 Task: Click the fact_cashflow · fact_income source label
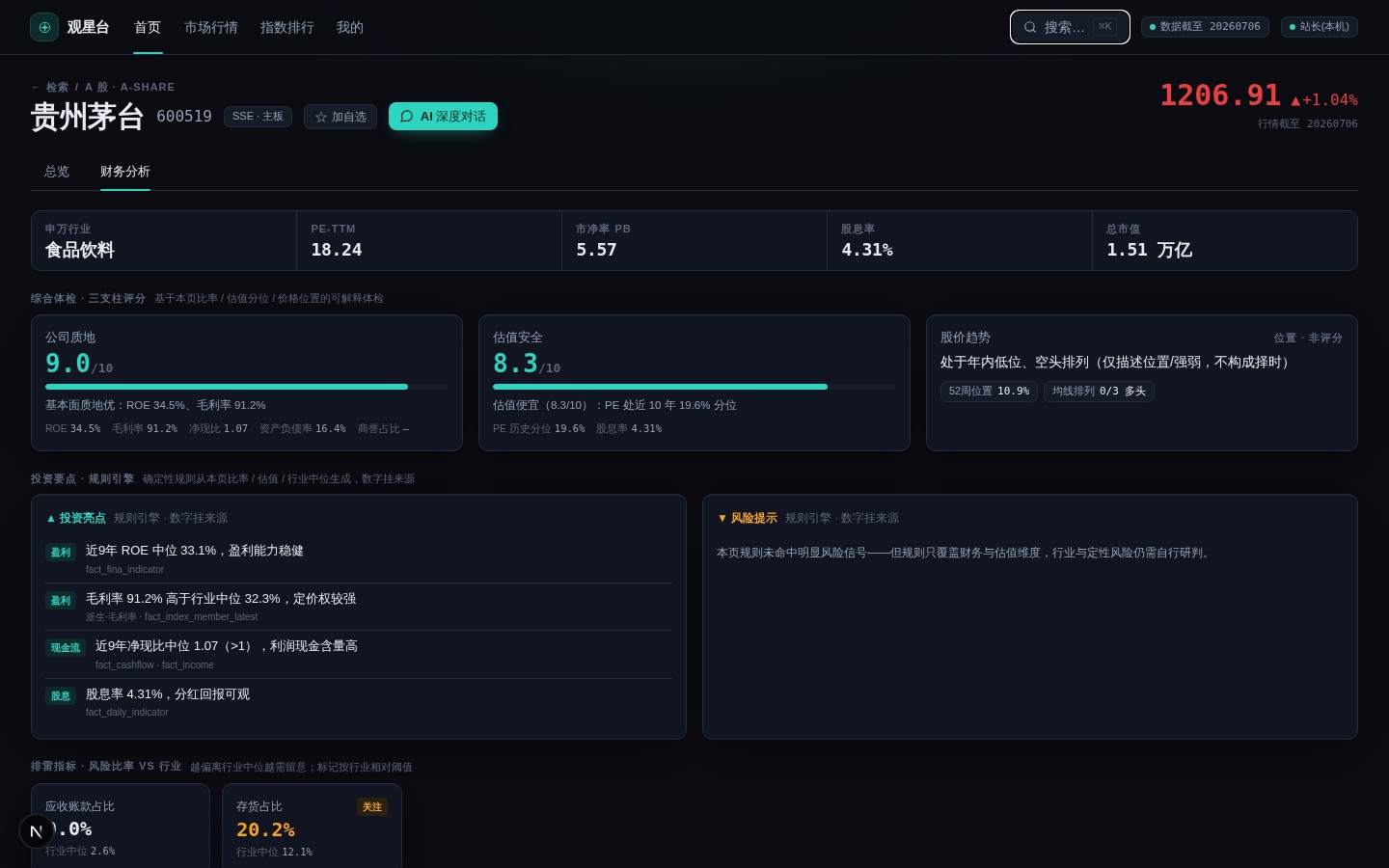[154, 665]
